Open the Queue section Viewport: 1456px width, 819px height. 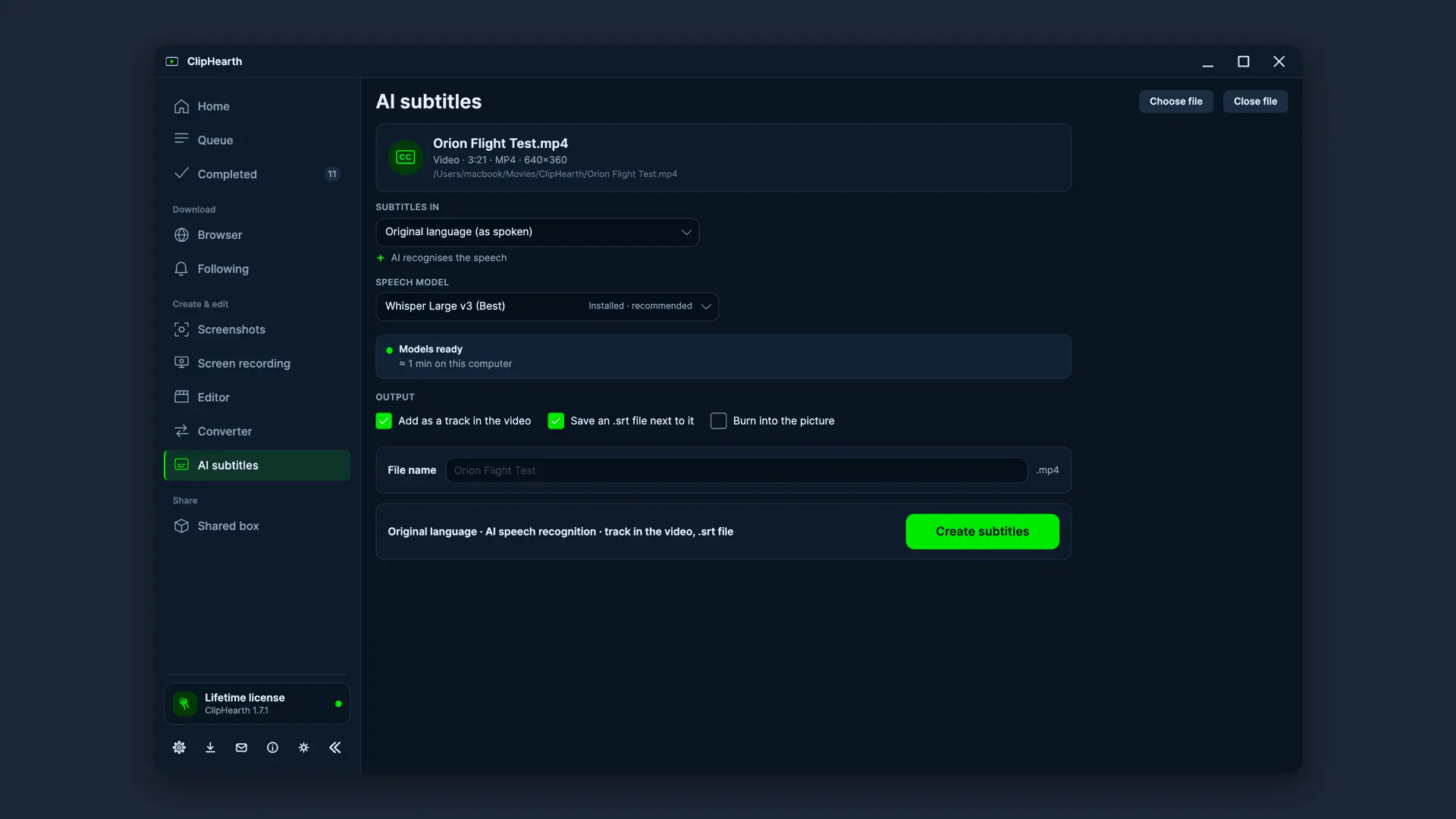257,140
